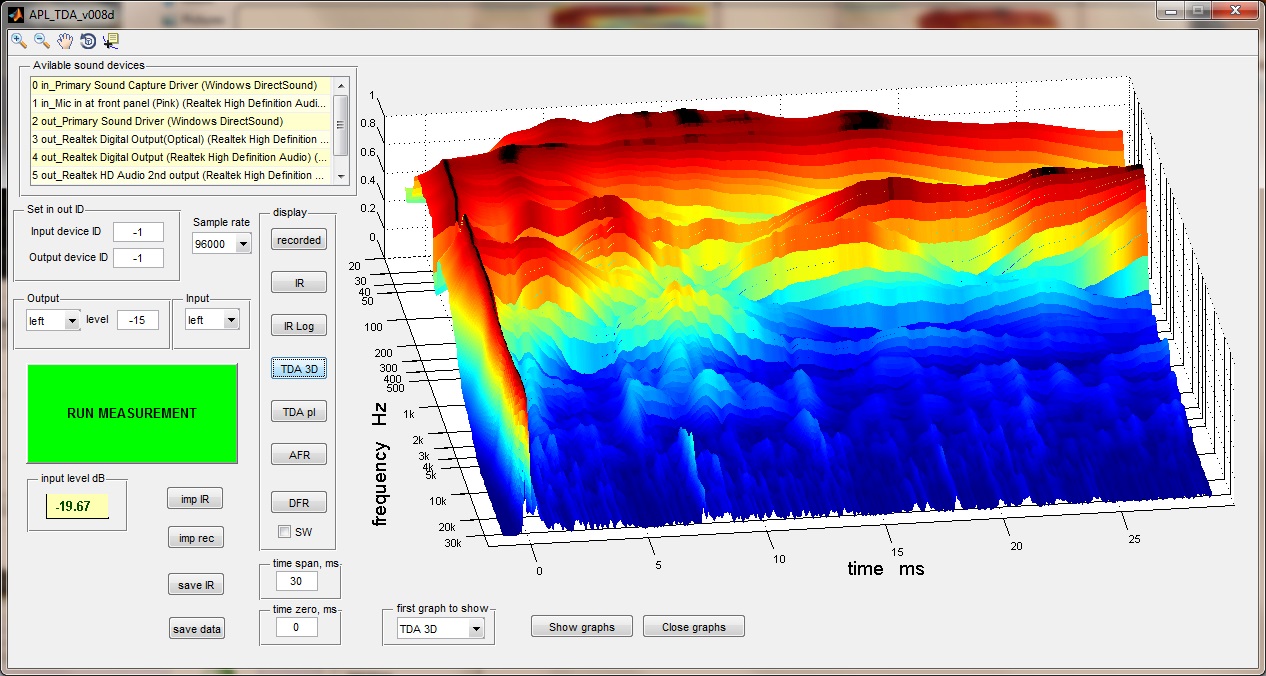Open the Input channel dropdown
Viewport: 1266px width, 676px height.
pyautogui.click(x=212, y=320)
